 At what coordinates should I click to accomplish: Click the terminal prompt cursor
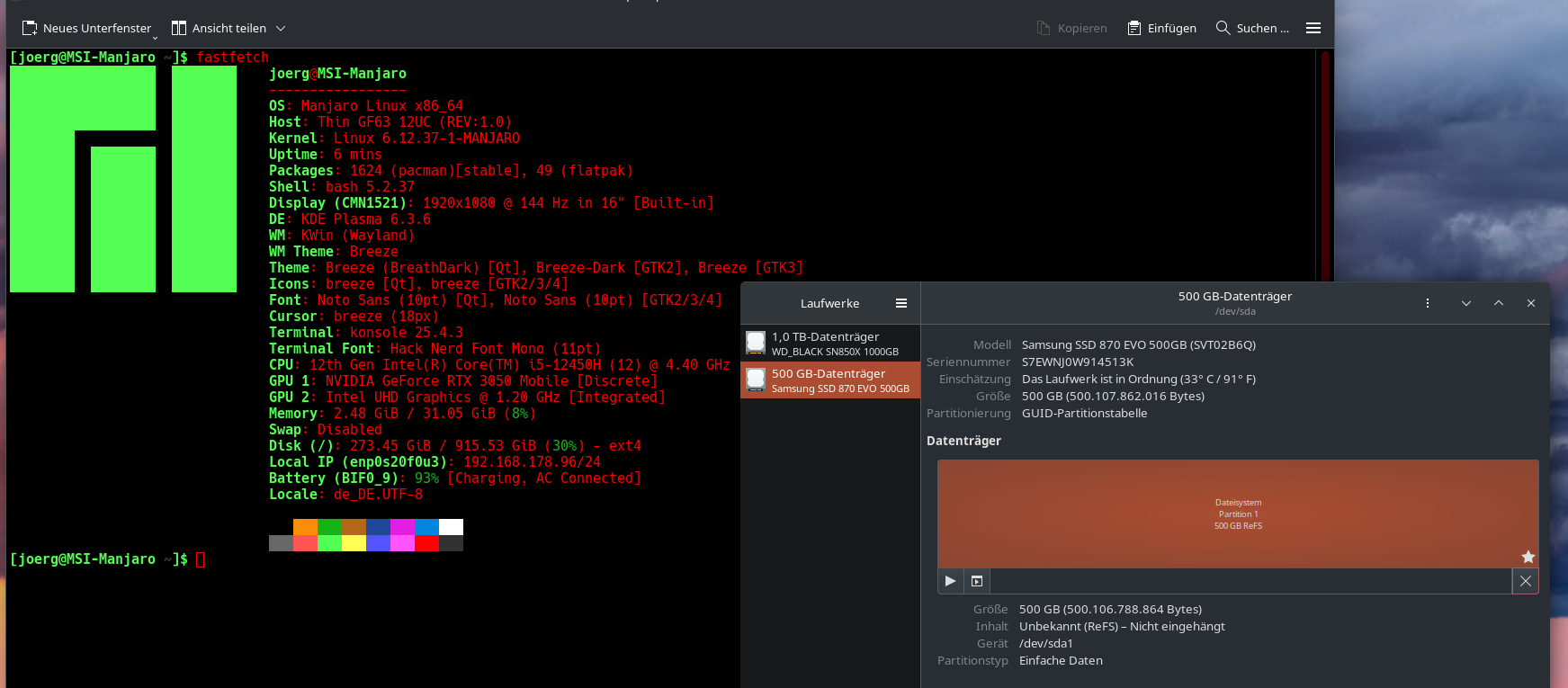pos(201,559)
